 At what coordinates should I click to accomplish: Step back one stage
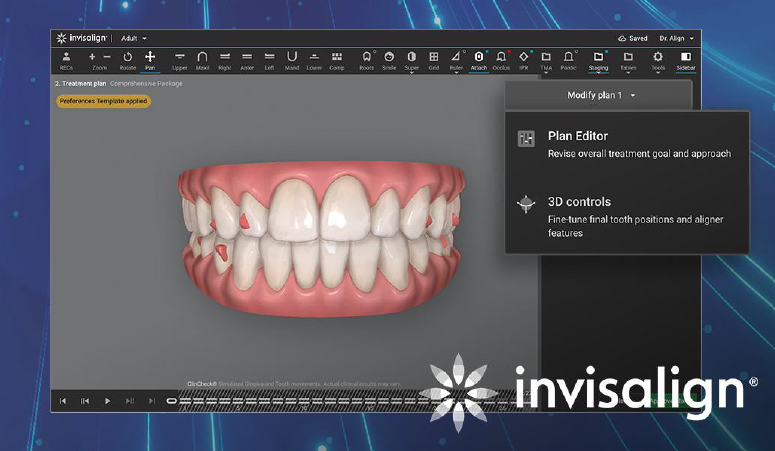(x=85, y=401)
